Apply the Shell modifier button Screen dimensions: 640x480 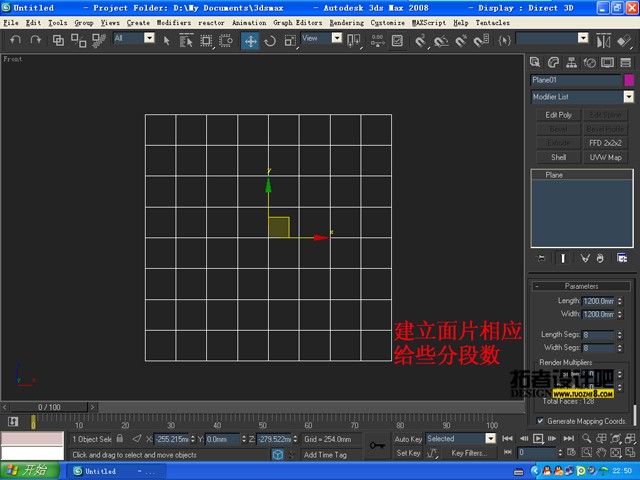(558, 157)
